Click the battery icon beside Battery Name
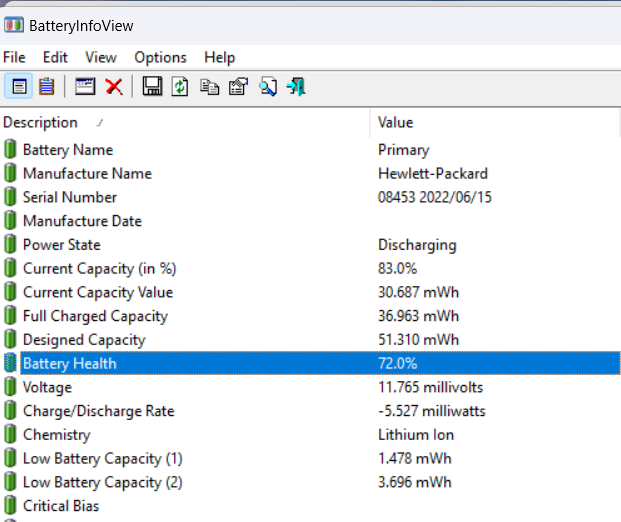Screen dimensions: 621x522 tap(10, 150)
